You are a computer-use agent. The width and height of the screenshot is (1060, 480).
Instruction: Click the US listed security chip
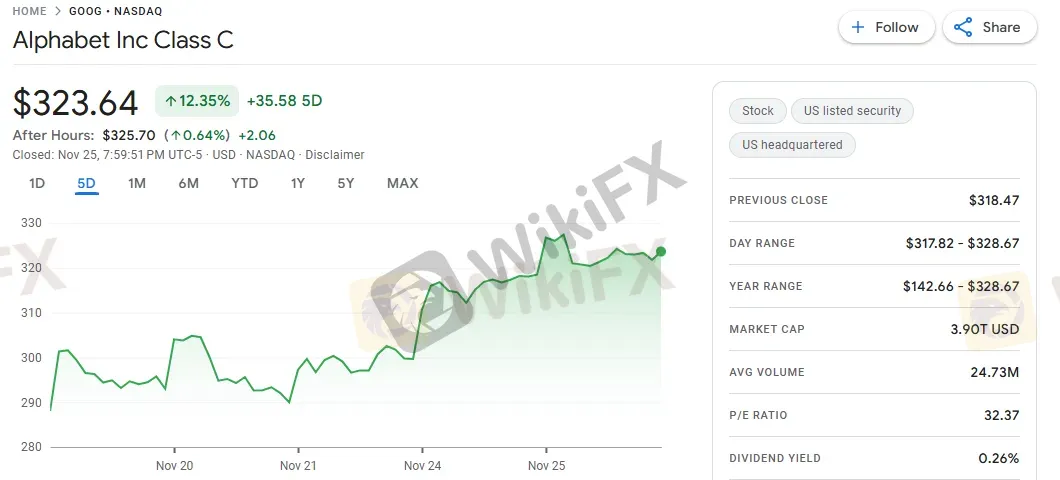(x=852, y=111)
